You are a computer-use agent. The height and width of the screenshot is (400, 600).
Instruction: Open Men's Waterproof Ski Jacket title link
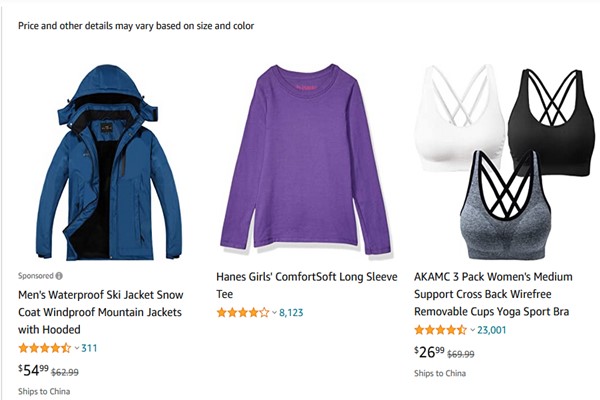100,312
